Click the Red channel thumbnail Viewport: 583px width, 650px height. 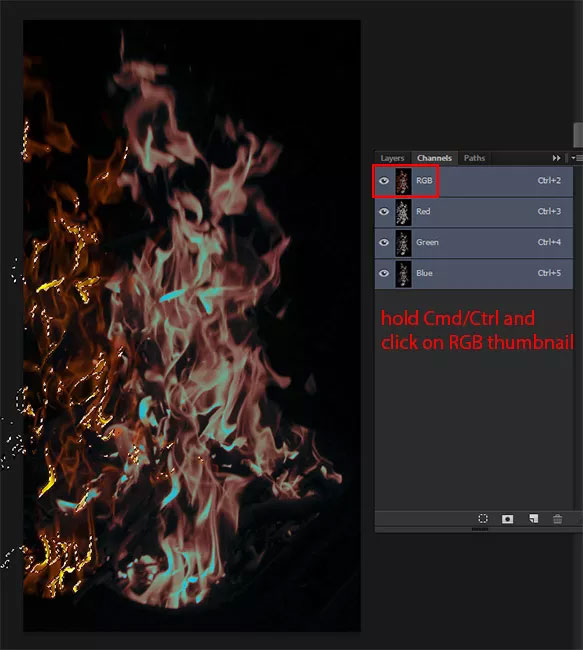(403, 212)
